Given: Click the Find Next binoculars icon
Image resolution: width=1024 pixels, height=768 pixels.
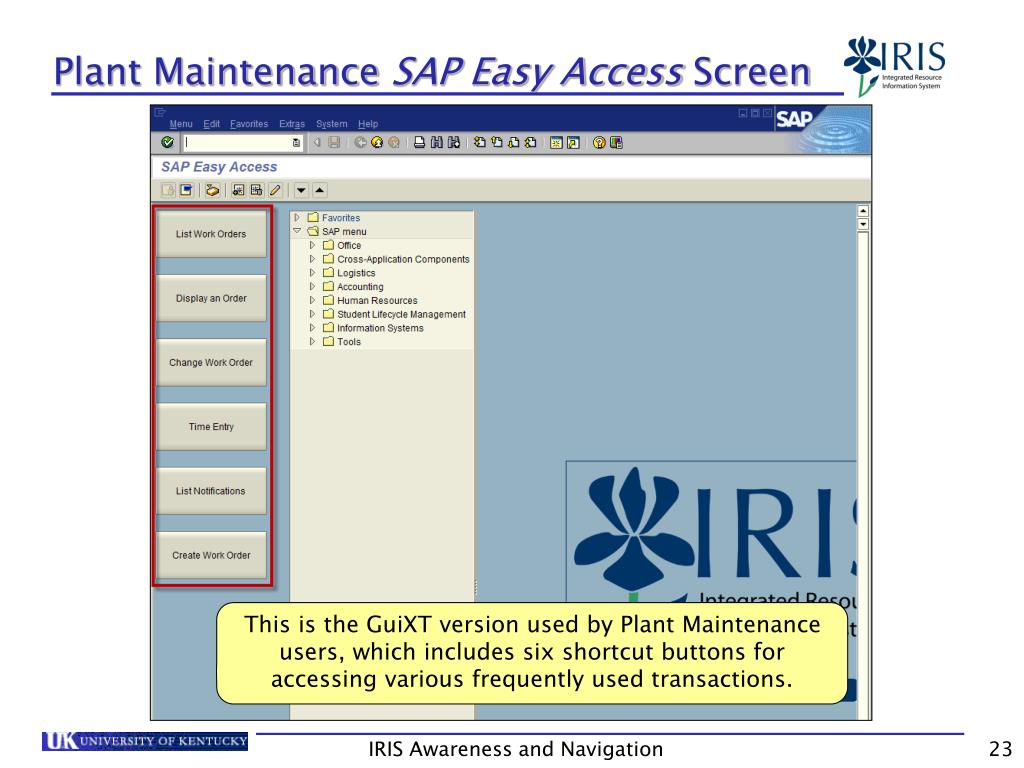Looking at the screenshot, I should pos(454,142).
